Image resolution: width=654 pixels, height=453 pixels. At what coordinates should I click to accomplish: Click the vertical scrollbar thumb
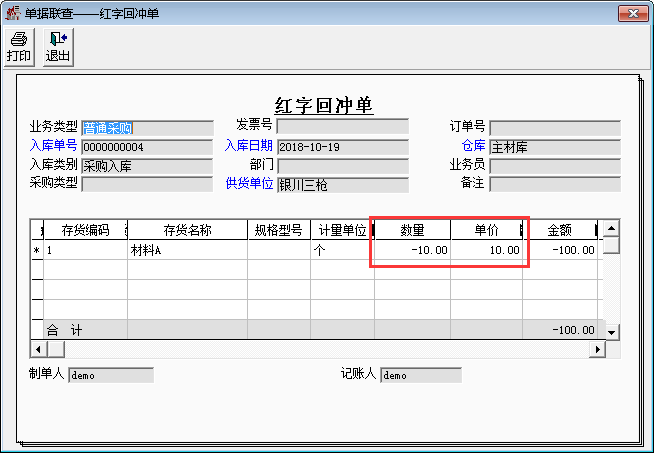pyautogui.click(x=611, y=245)
